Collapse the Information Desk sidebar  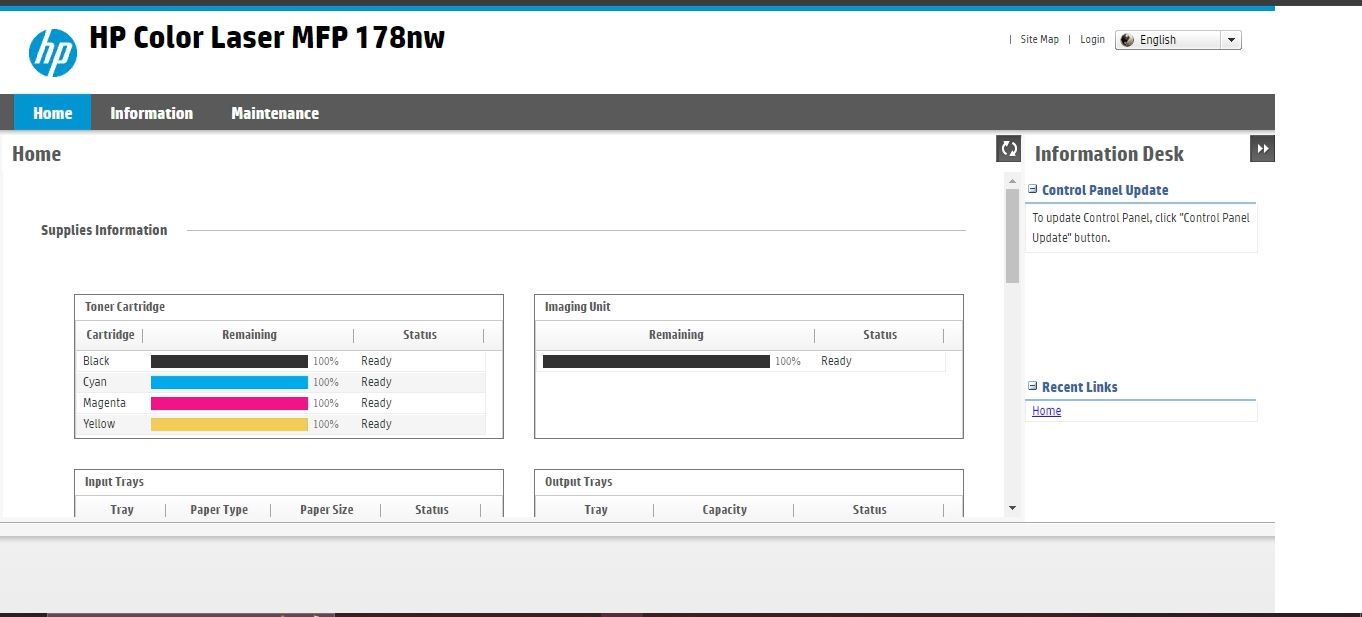(1262, 147)
